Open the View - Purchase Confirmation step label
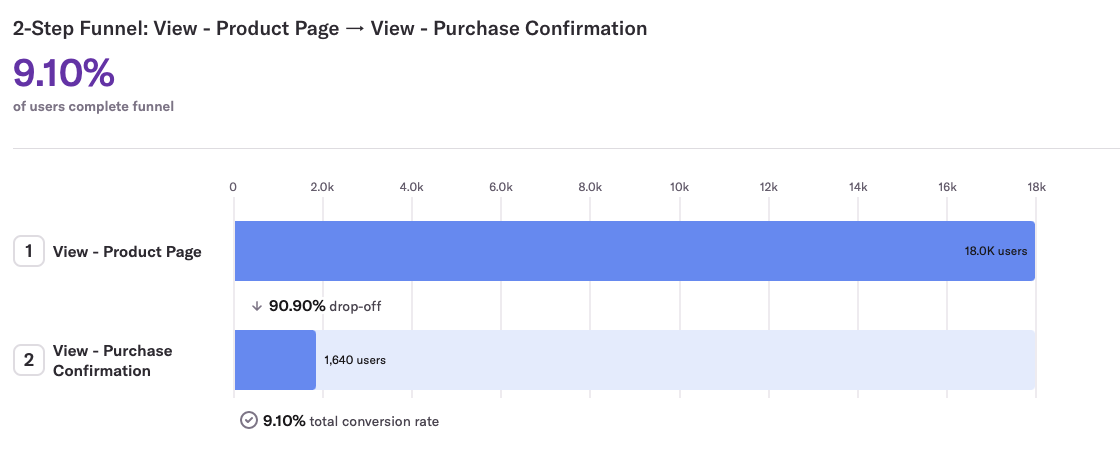The height and width of the screenshot is (460, 1120). coord(112,360)
